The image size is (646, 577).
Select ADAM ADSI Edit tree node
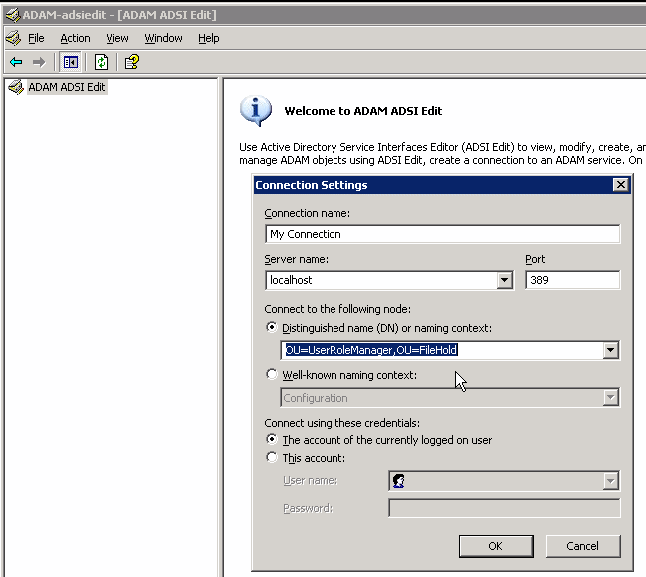coord(66,87)
